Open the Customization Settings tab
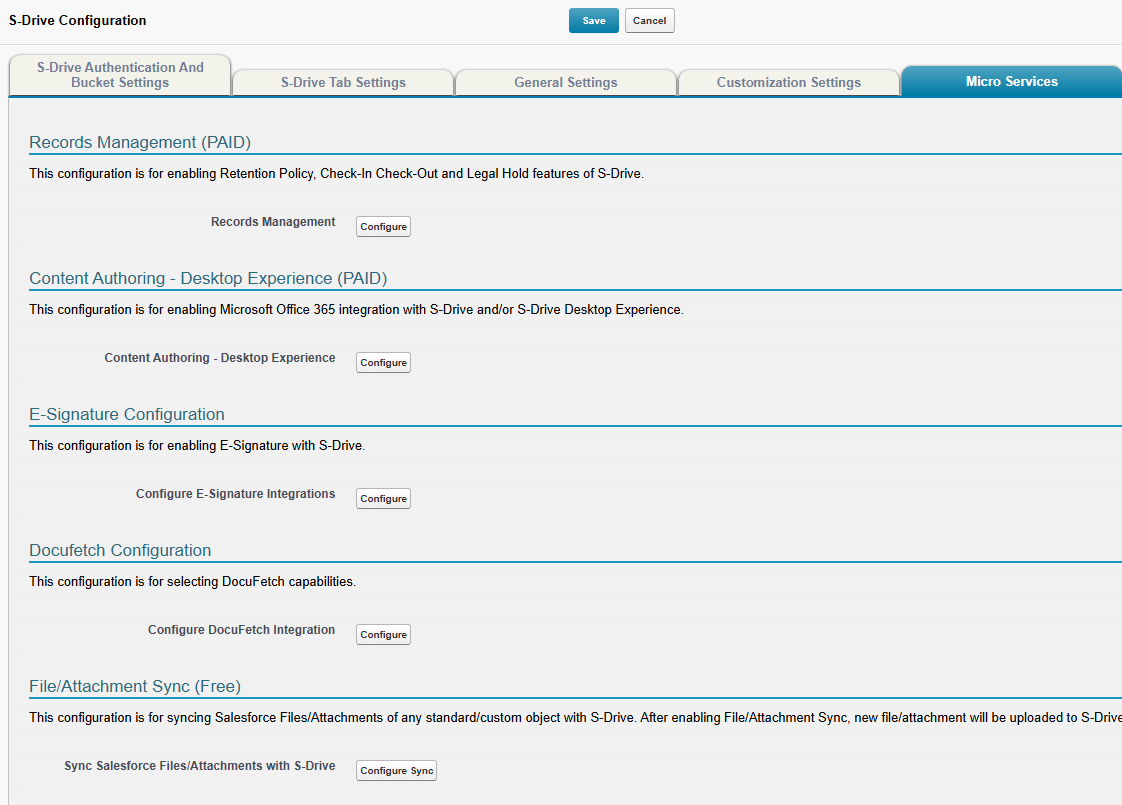Viewport: 1122px width, 805px height. coord(788,83)
